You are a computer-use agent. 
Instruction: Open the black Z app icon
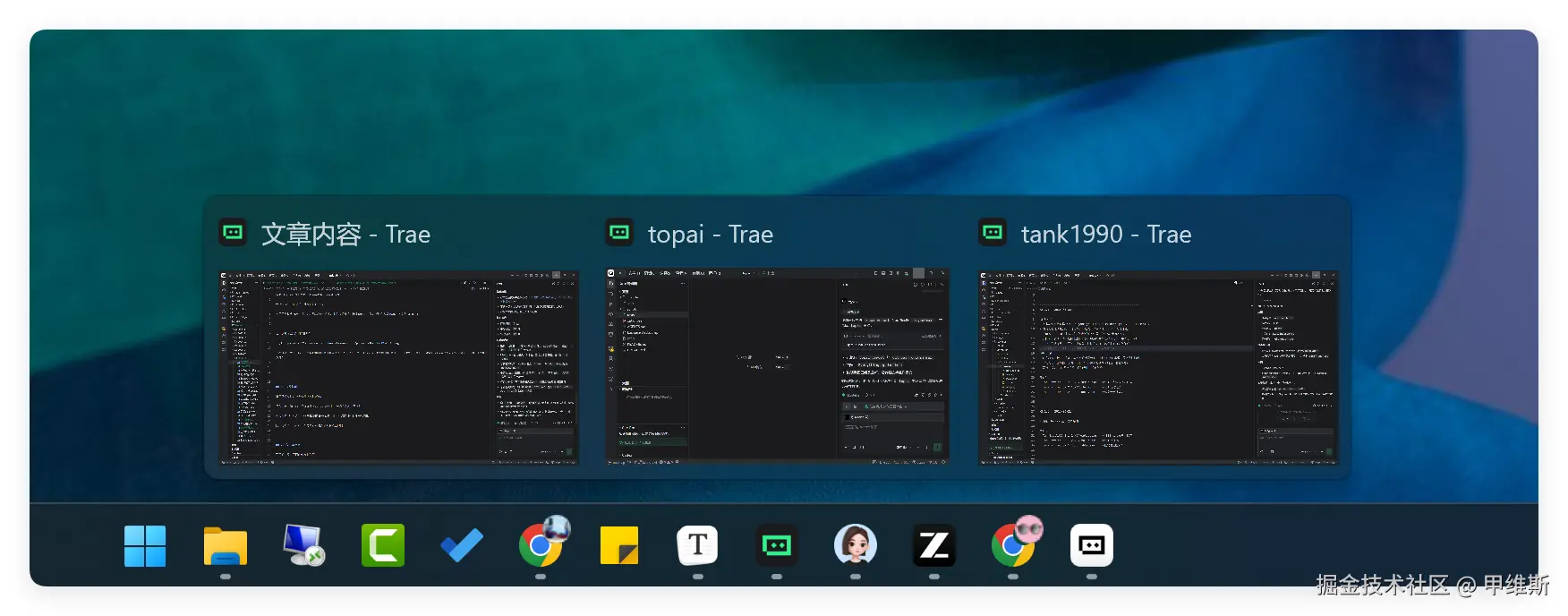pos(934,545)
